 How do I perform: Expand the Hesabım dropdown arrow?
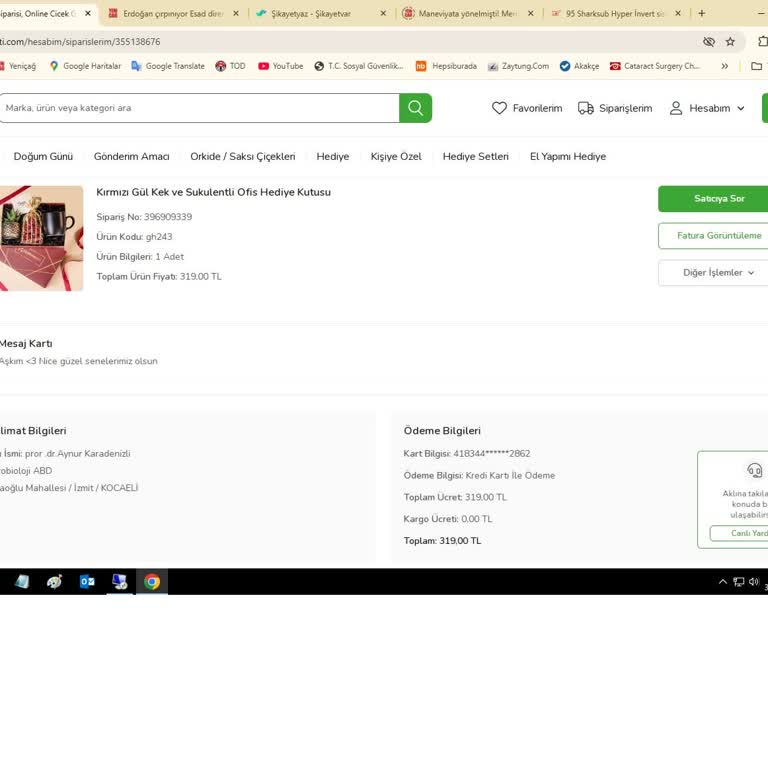(741, 108)
